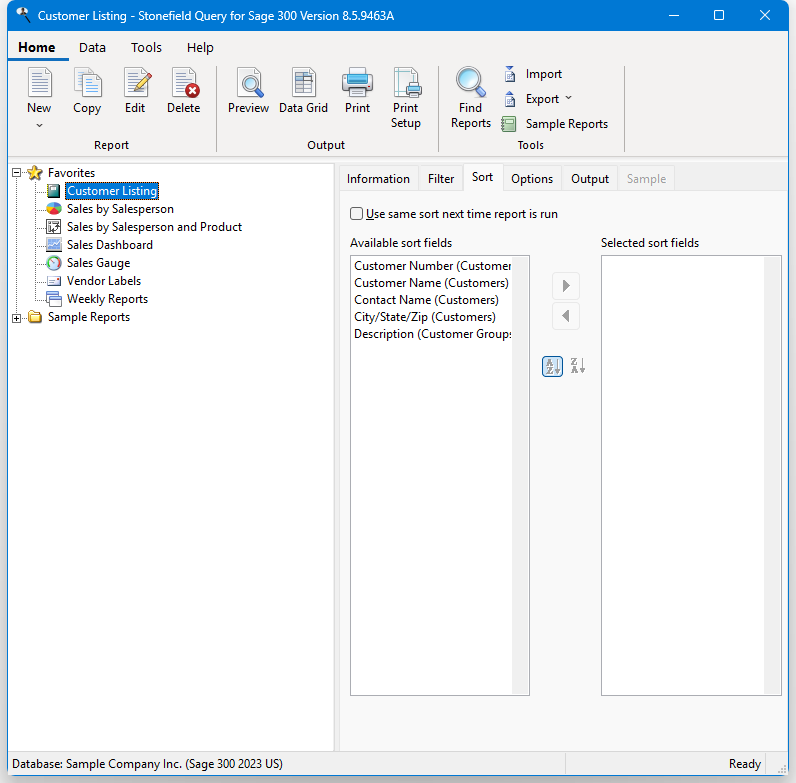
Task: Expand the Sample Reports tree folder
Action: click(17, 318)
